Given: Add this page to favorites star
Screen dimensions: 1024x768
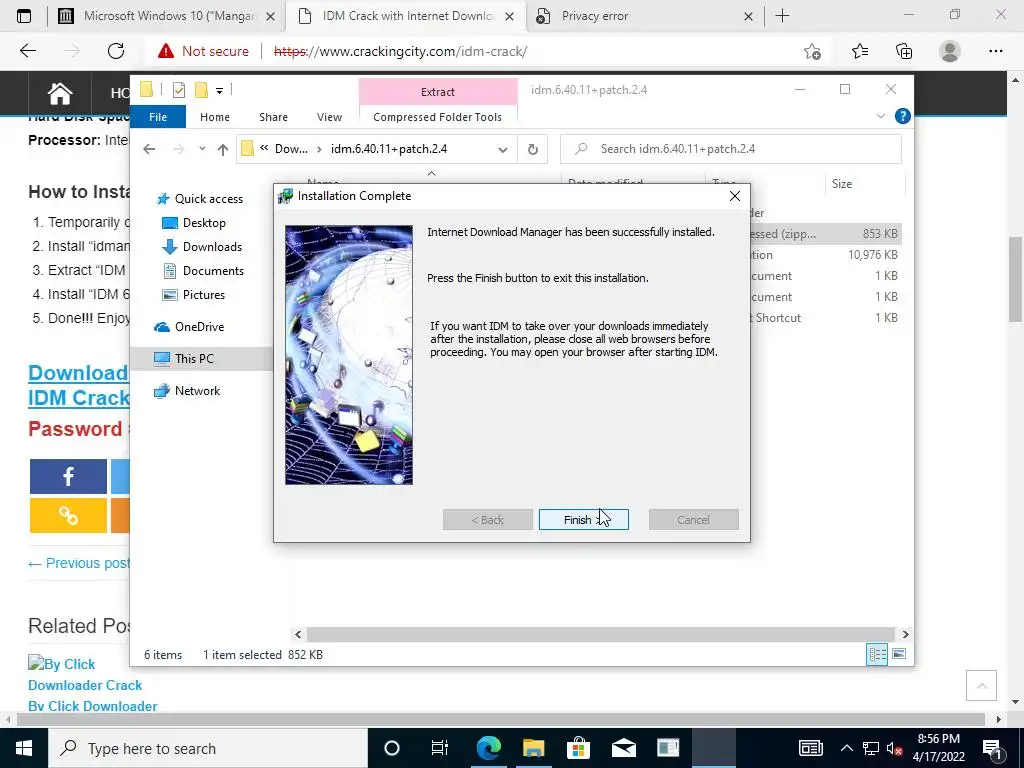Looking at the screenshot, I should pyautogui.click(x=812, y=51).
